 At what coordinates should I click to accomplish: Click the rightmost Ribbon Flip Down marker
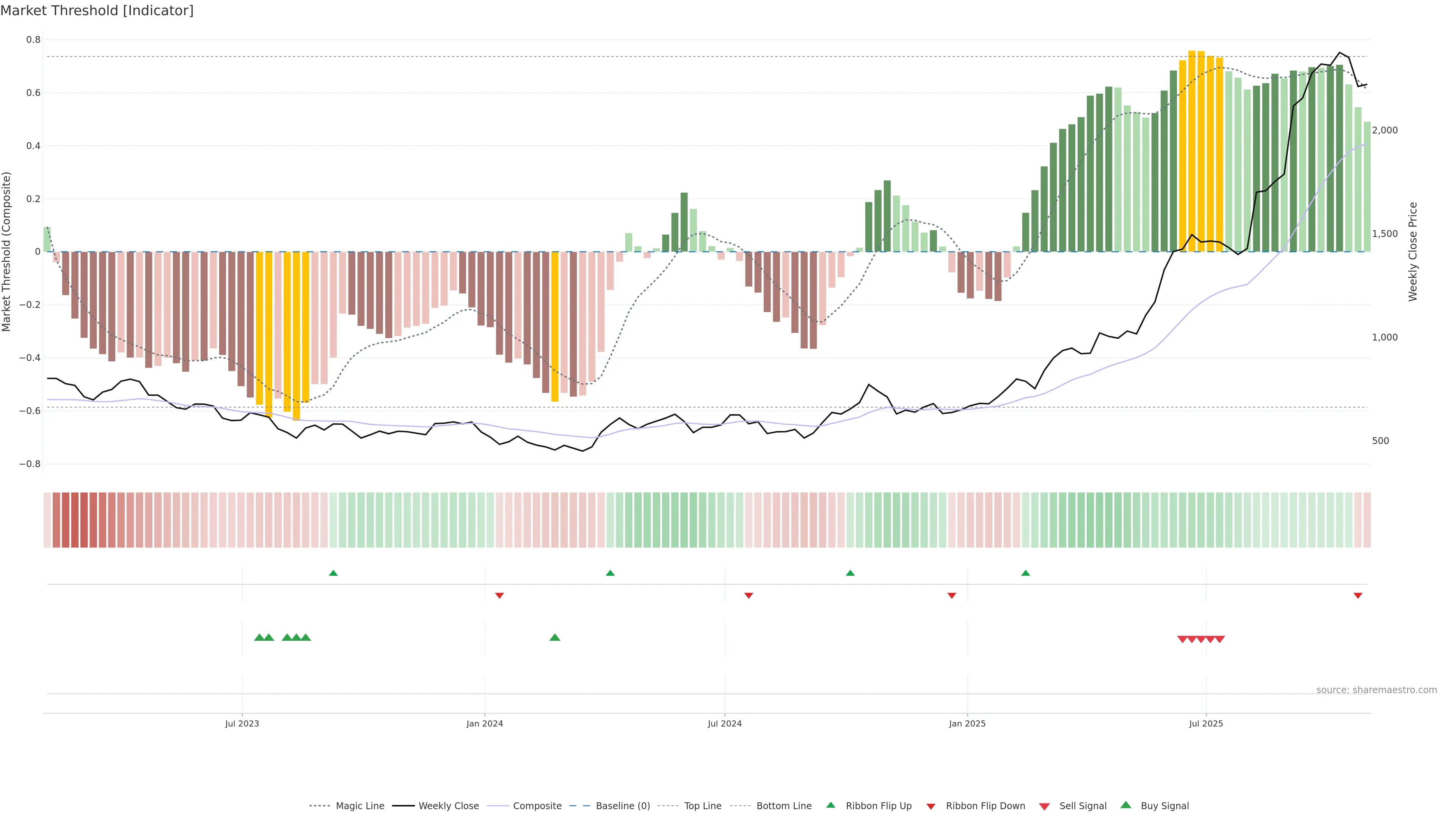[x=1358, y=595]
